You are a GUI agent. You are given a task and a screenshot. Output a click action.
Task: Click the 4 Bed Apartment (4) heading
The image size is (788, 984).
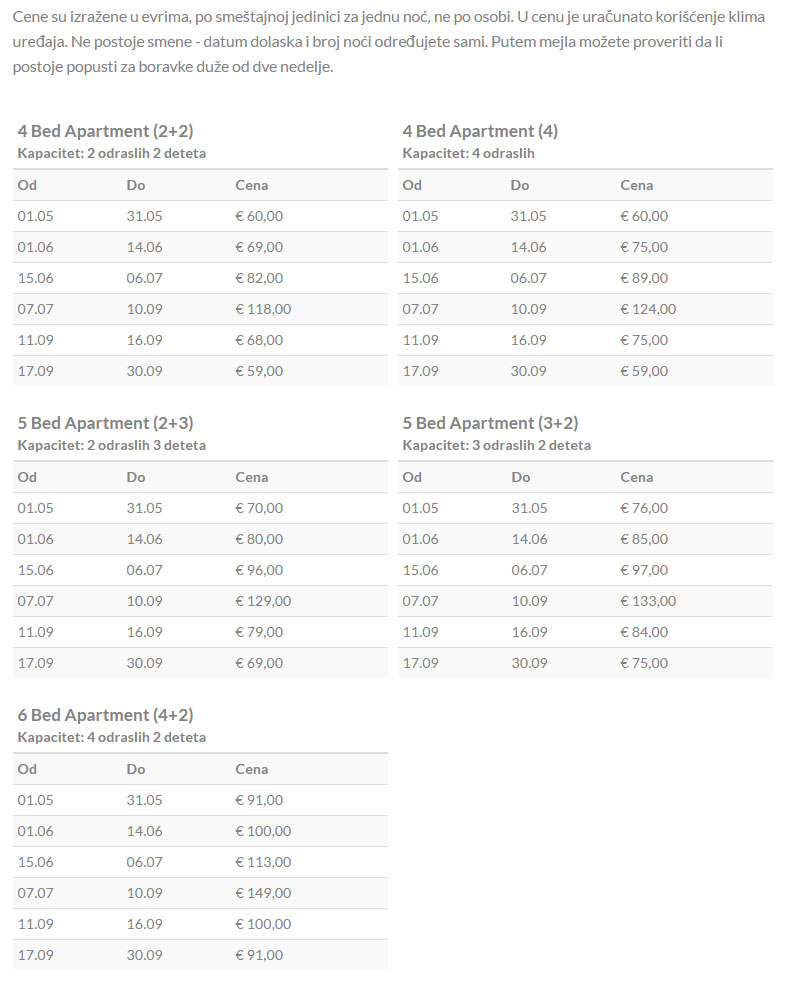[480, 131]
